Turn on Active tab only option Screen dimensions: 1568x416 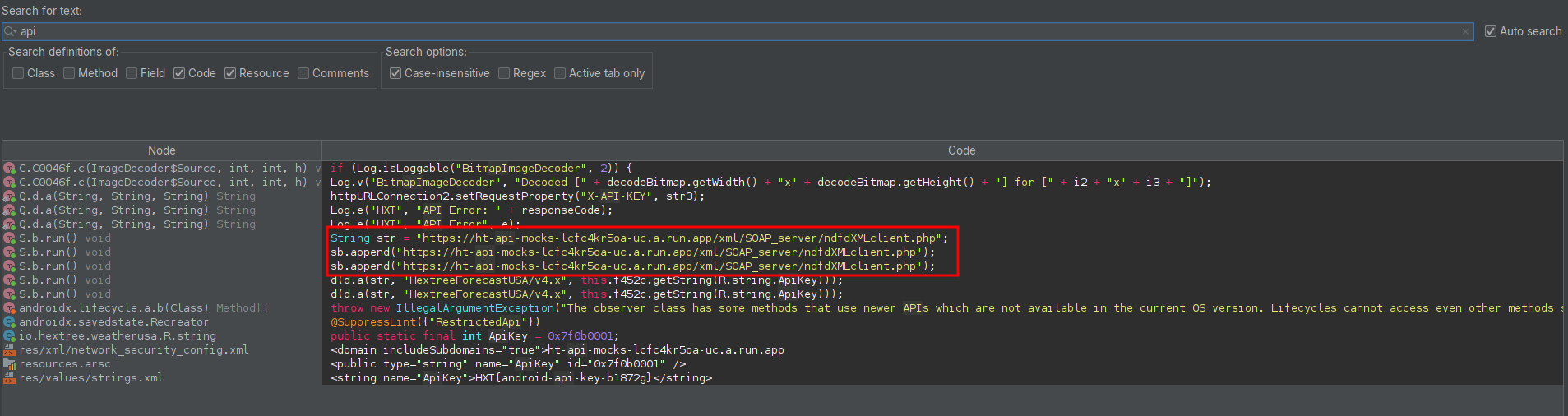click(560, 73)
